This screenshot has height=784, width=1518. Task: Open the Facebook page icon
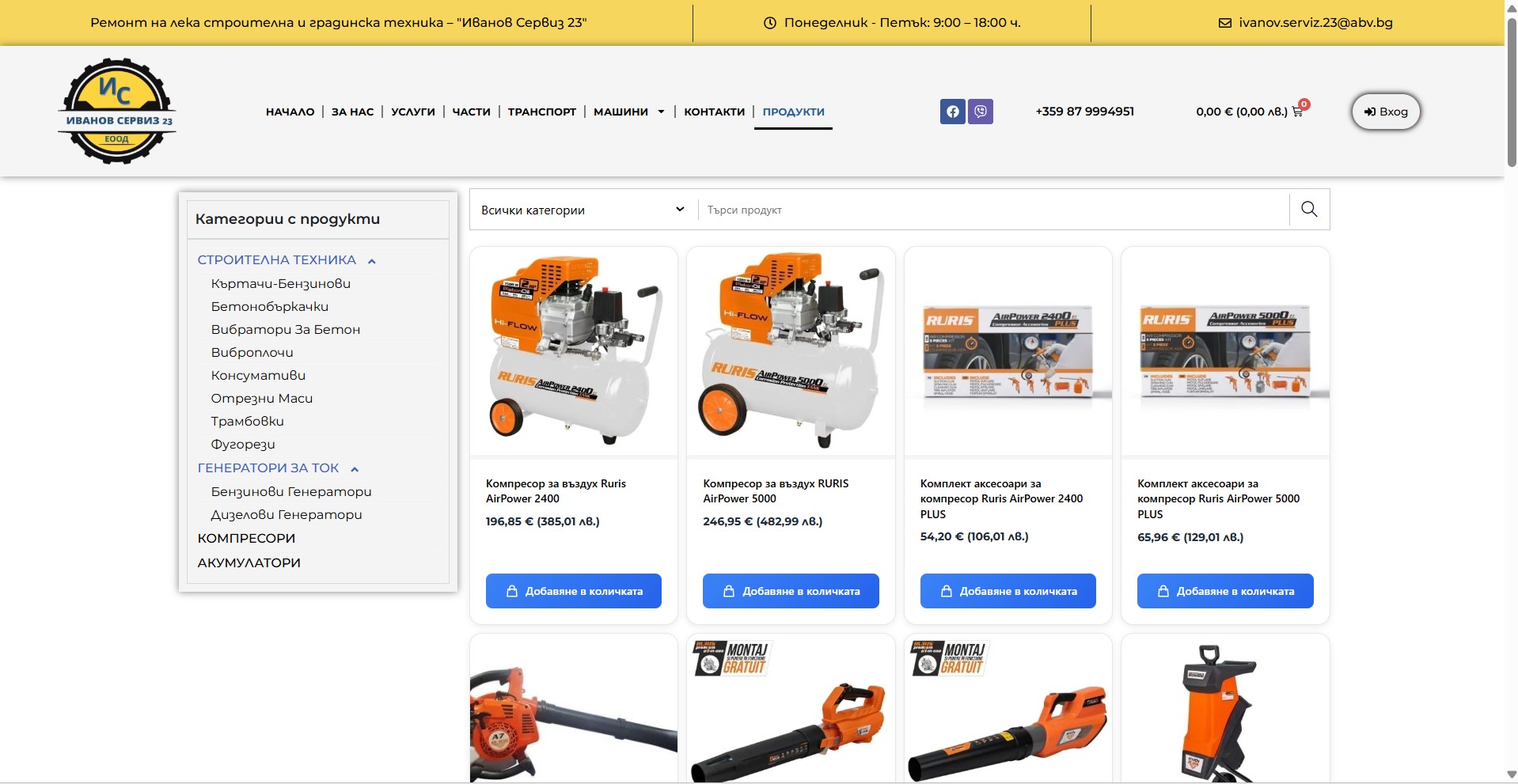click(953, 112)
